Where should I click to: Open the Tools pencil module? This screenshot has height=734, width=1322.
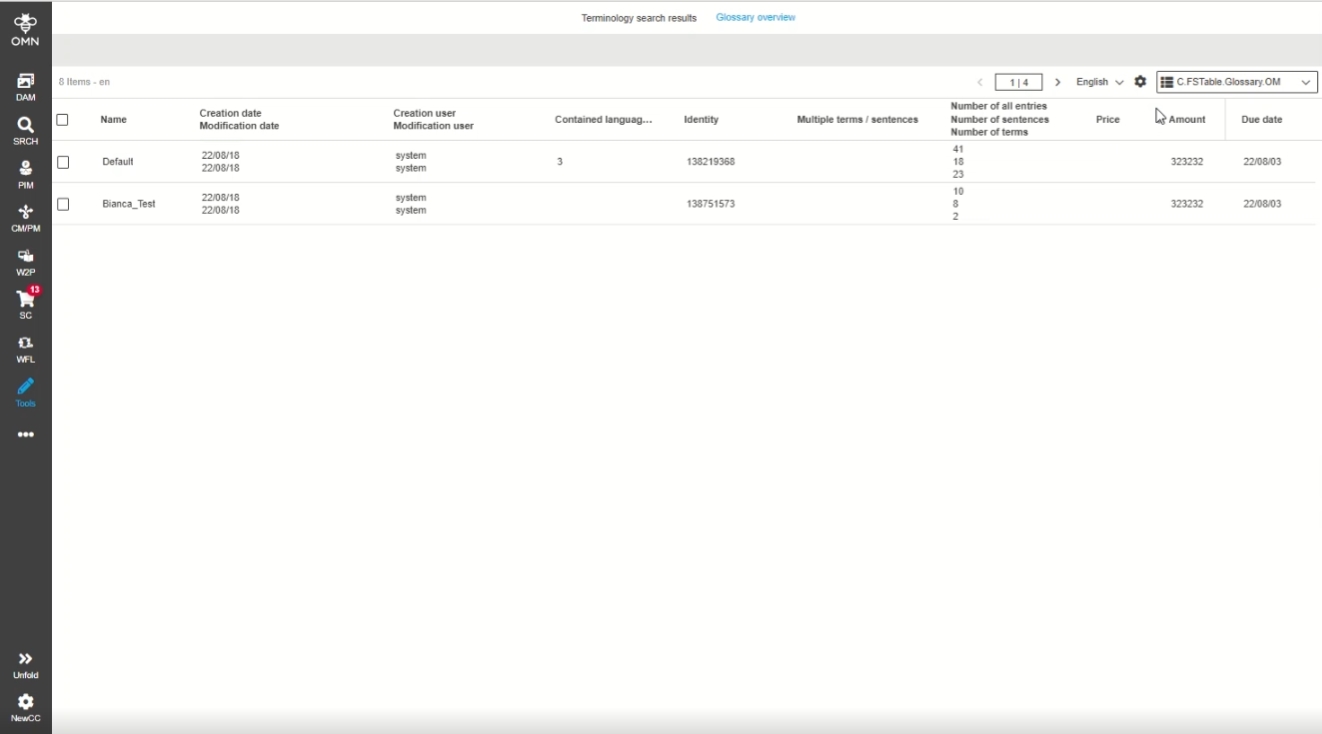(x=25, y=393)
